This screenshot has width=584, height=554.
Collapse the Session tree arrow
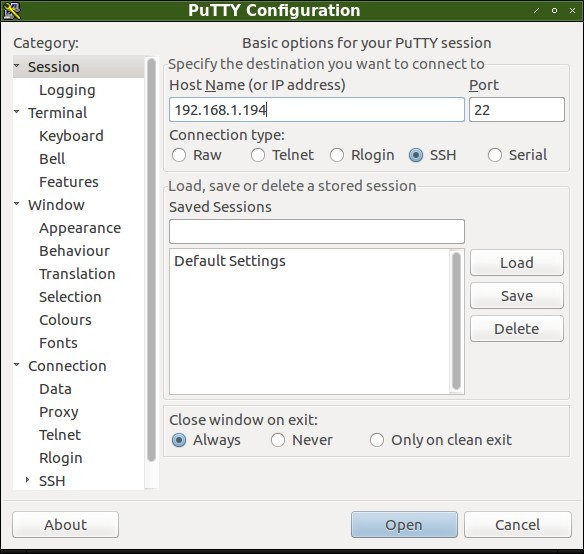(17, 66)
